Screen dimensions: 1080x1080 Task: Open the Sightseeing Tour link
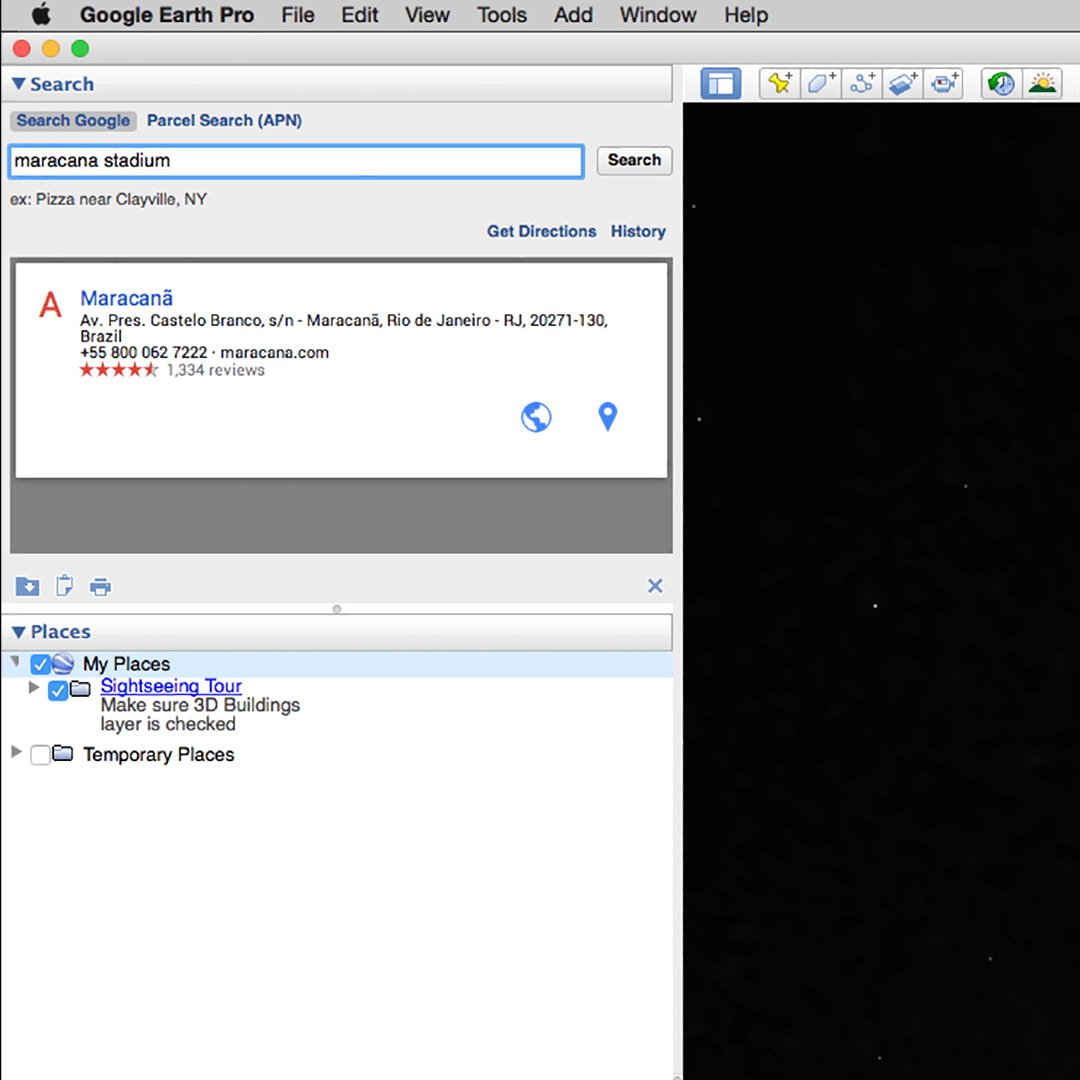[171, 686]
